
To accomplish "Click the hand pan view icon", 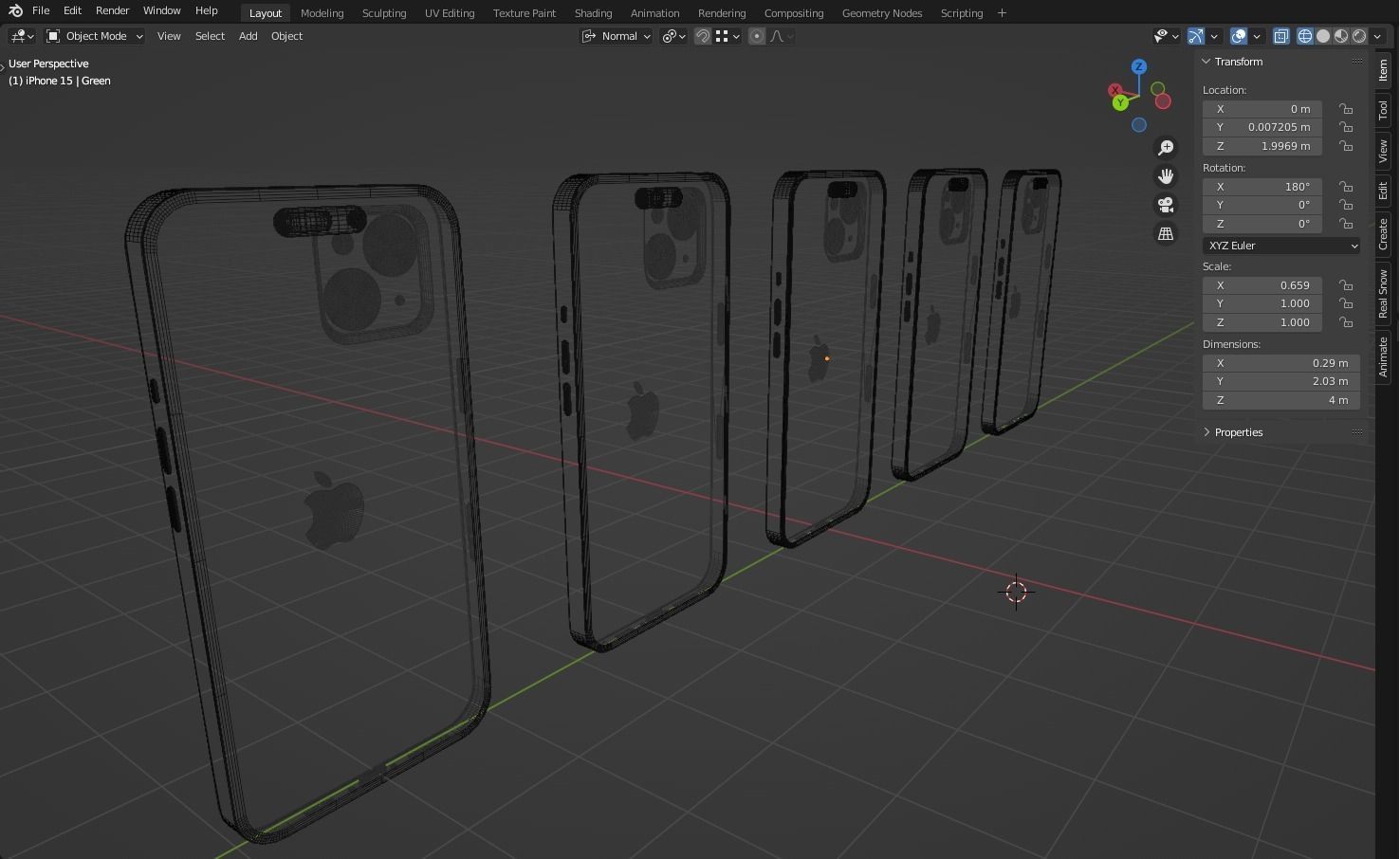I will click(1166, 176).
